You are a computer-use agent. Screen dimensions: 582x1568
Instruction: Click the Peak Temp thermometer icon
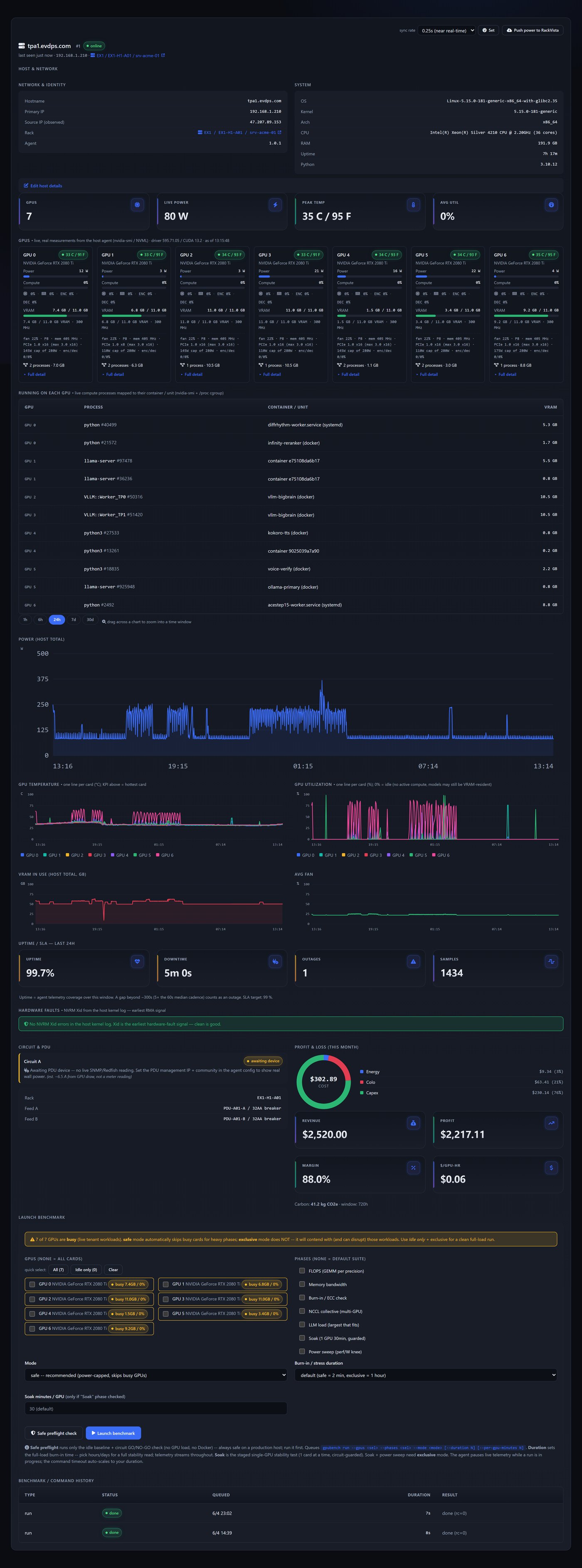[413, 205]
